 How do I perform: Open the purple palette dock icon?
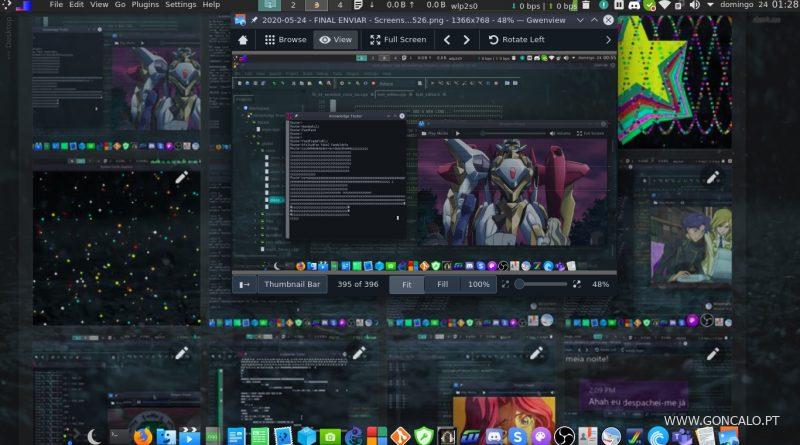coord(541,437)
